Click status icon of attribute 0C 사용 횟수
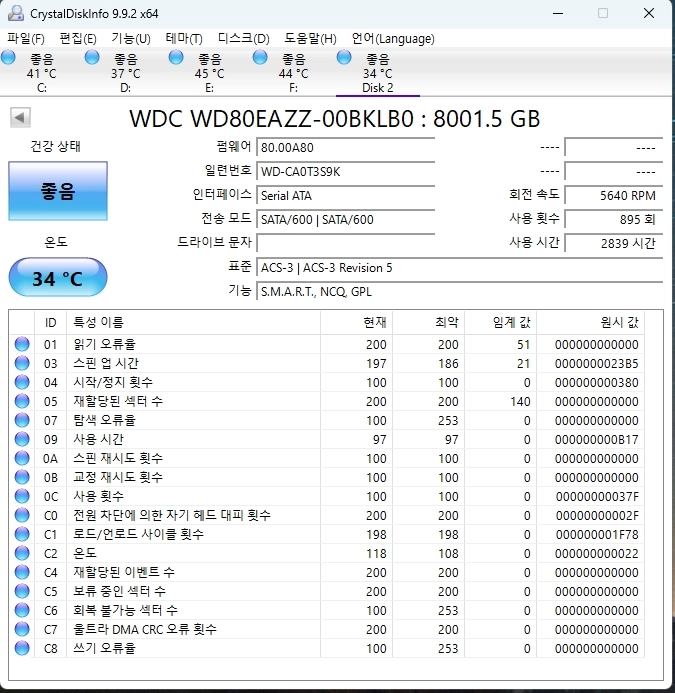This screenshot has height=693, width=675. click(x=22, y=496)
